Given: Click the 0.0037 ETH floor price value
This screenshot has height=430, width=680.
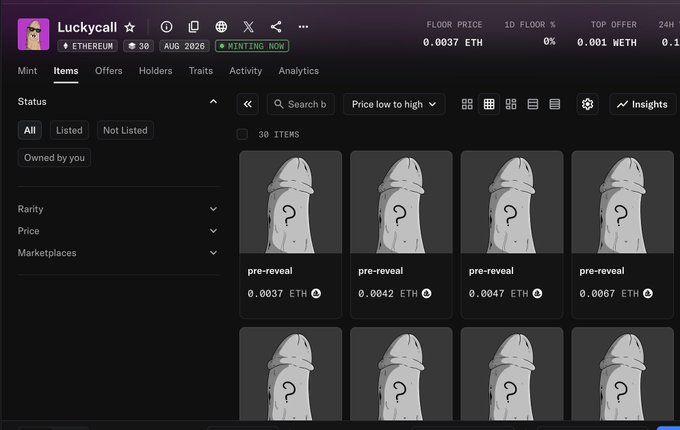Looking at the screenshot, I should tap(453, 42).
